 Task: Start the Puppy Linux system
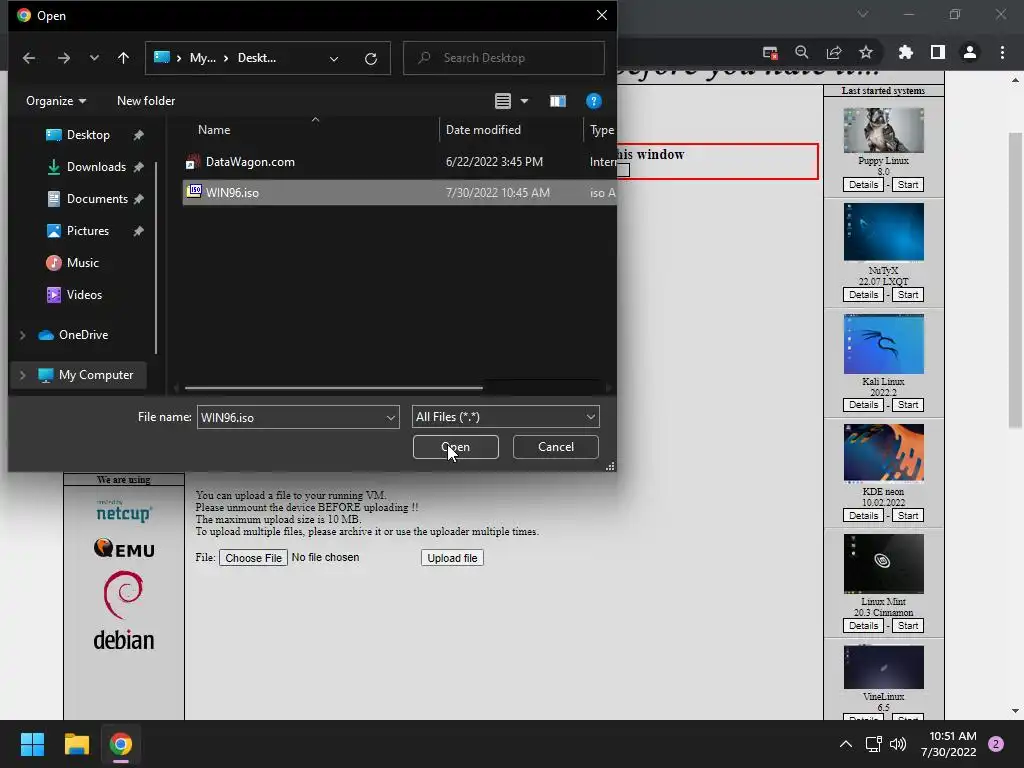tap(908, 185)
